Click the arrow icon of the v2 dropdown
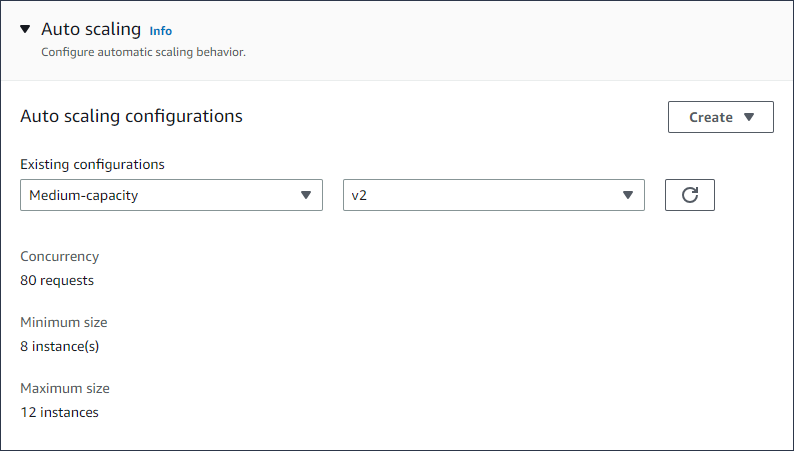The image size is (794, 451). coord(628,195)
